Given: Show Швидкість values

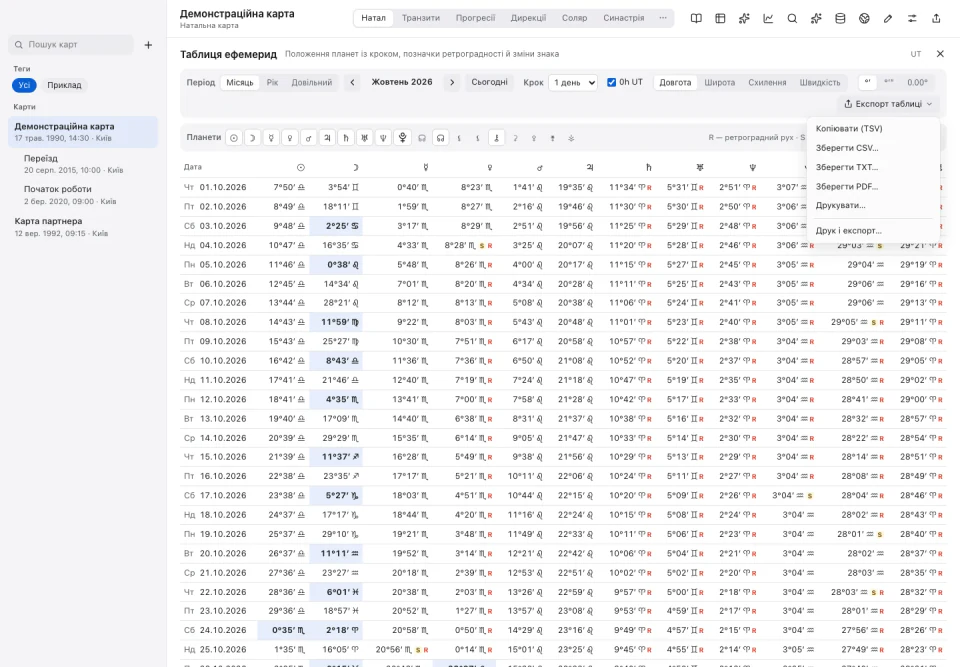Looking at the screenshot, I should [820, 82].
